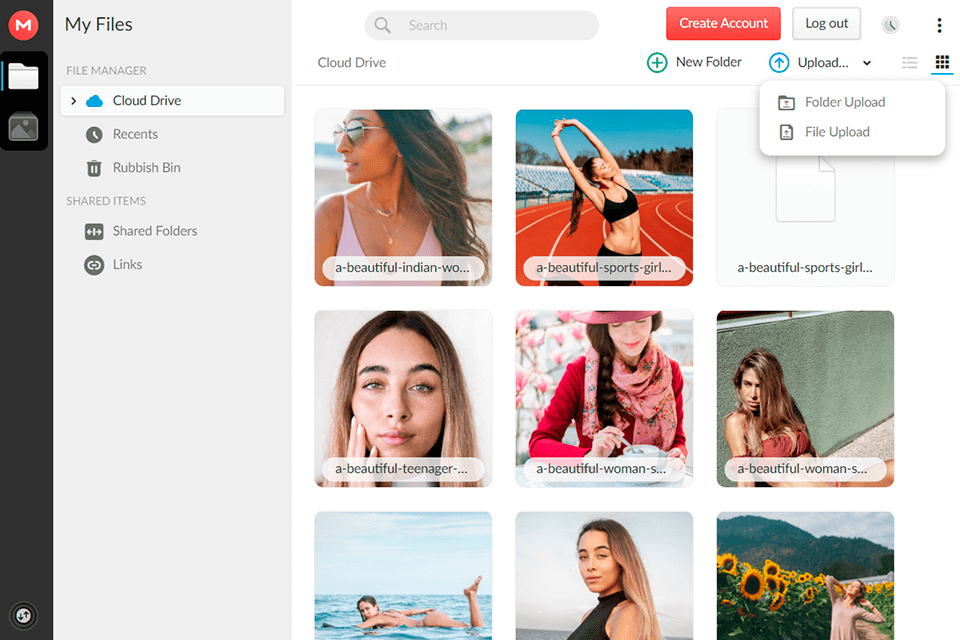Click the trash icon next to Rubbish Bin
Screen dimensions: 960x640
point(94,168)
